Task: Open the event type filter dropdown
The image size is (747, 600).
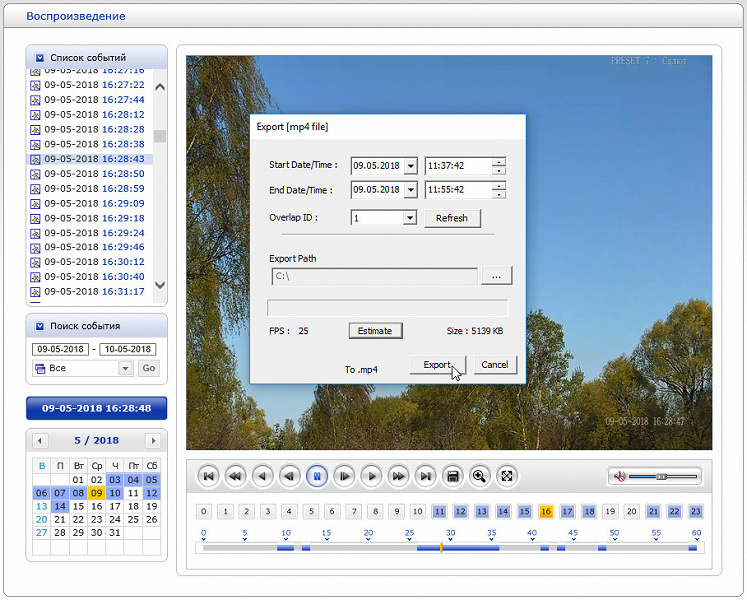Action: 125,368
